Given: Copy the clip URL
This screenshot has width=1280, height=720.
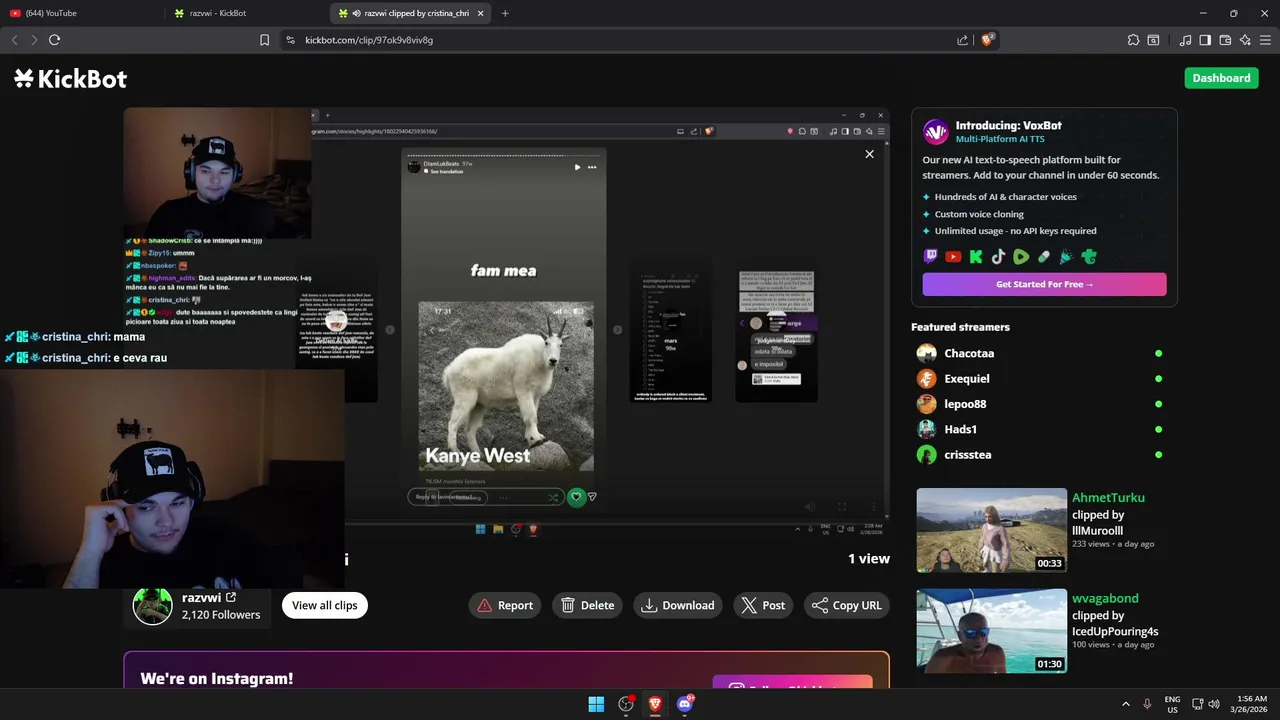Looking at the screenshot, I should coord(847,605).
